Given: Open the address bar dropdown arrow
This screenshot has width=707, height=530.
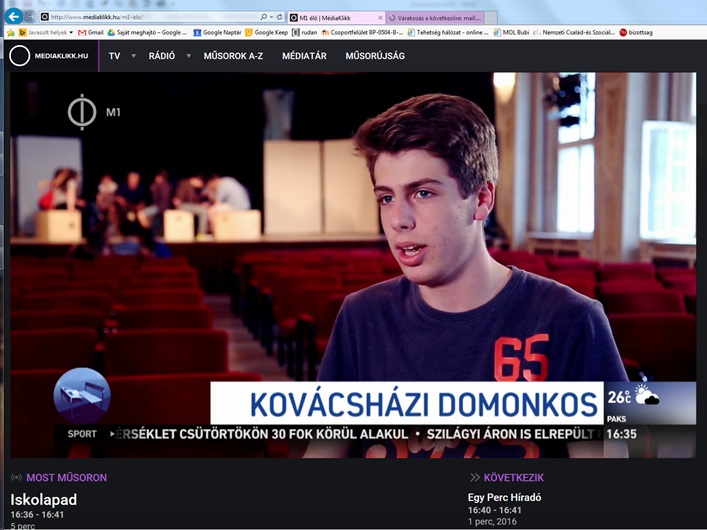Looking at the screenshot, I should tap(271, 17).
